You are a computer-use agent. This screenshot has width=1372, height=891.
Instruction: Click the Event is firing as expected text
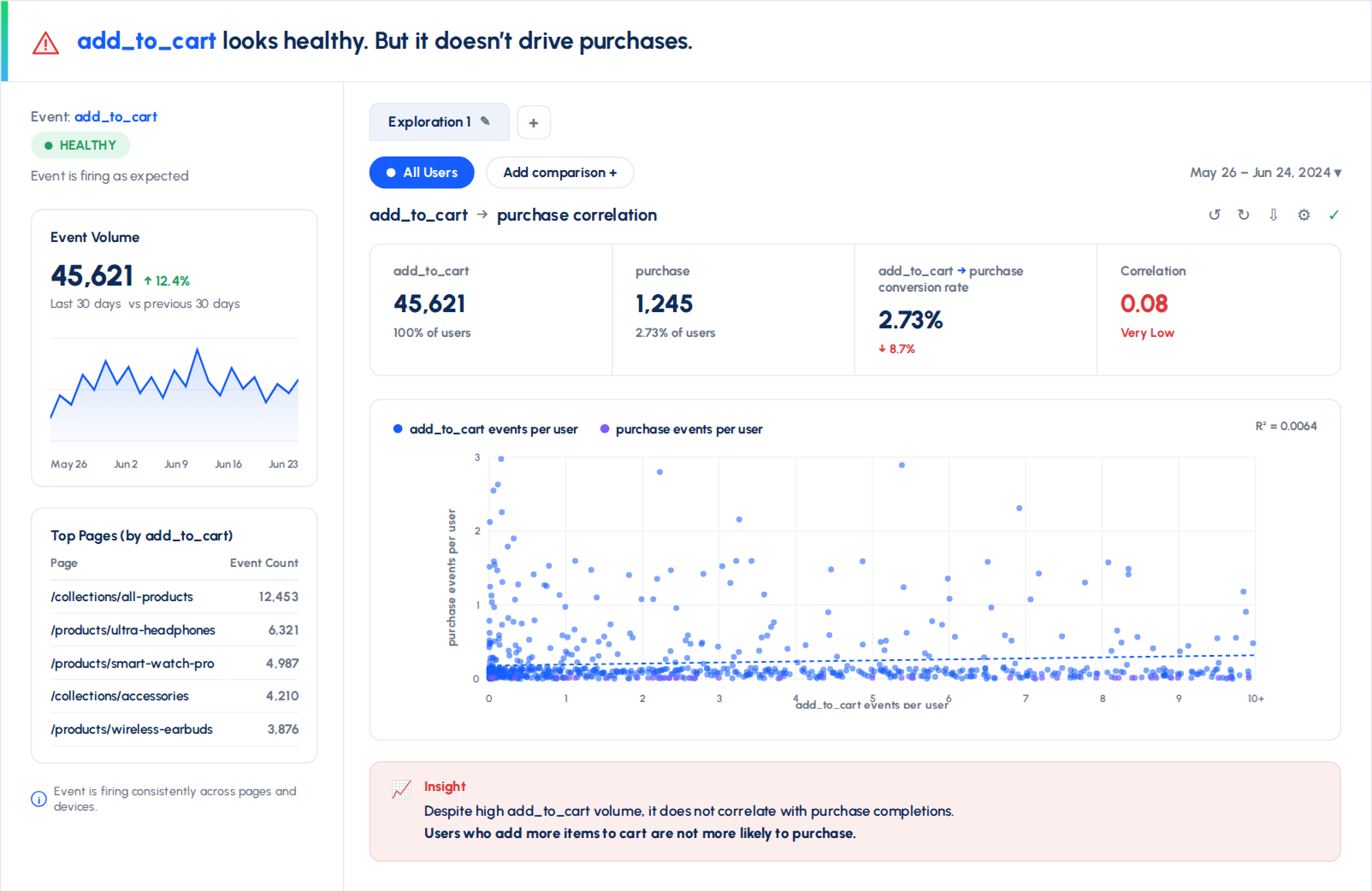tap(109, 175)
